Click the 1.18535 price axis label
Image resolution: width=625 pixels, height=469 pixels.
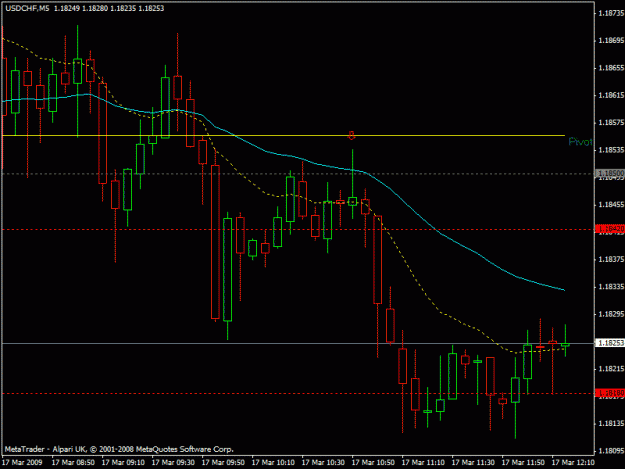point(611,150)
